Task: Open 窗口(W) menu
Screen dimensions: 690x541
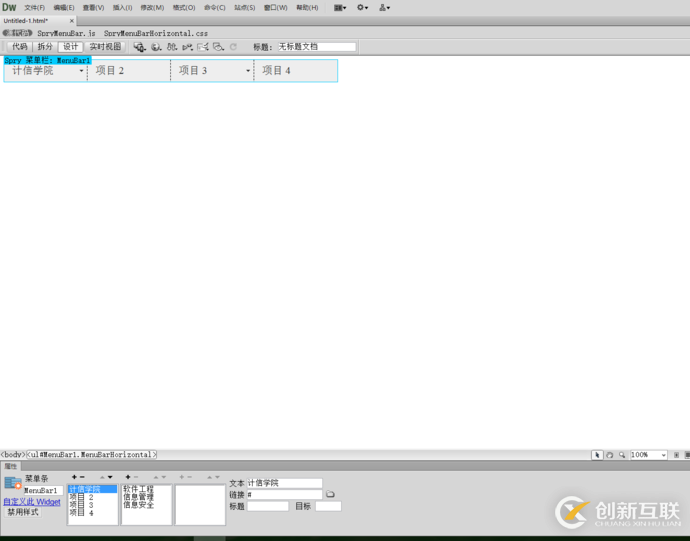Action: point(275,7)
